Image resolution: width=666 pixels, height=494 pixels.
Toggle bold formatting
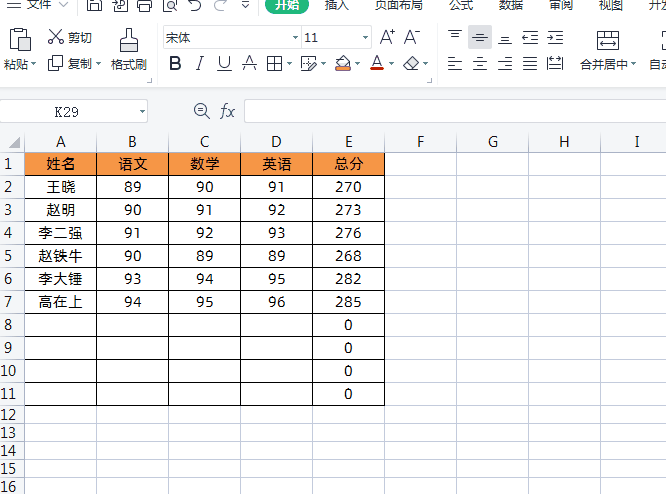click(175, 64)
